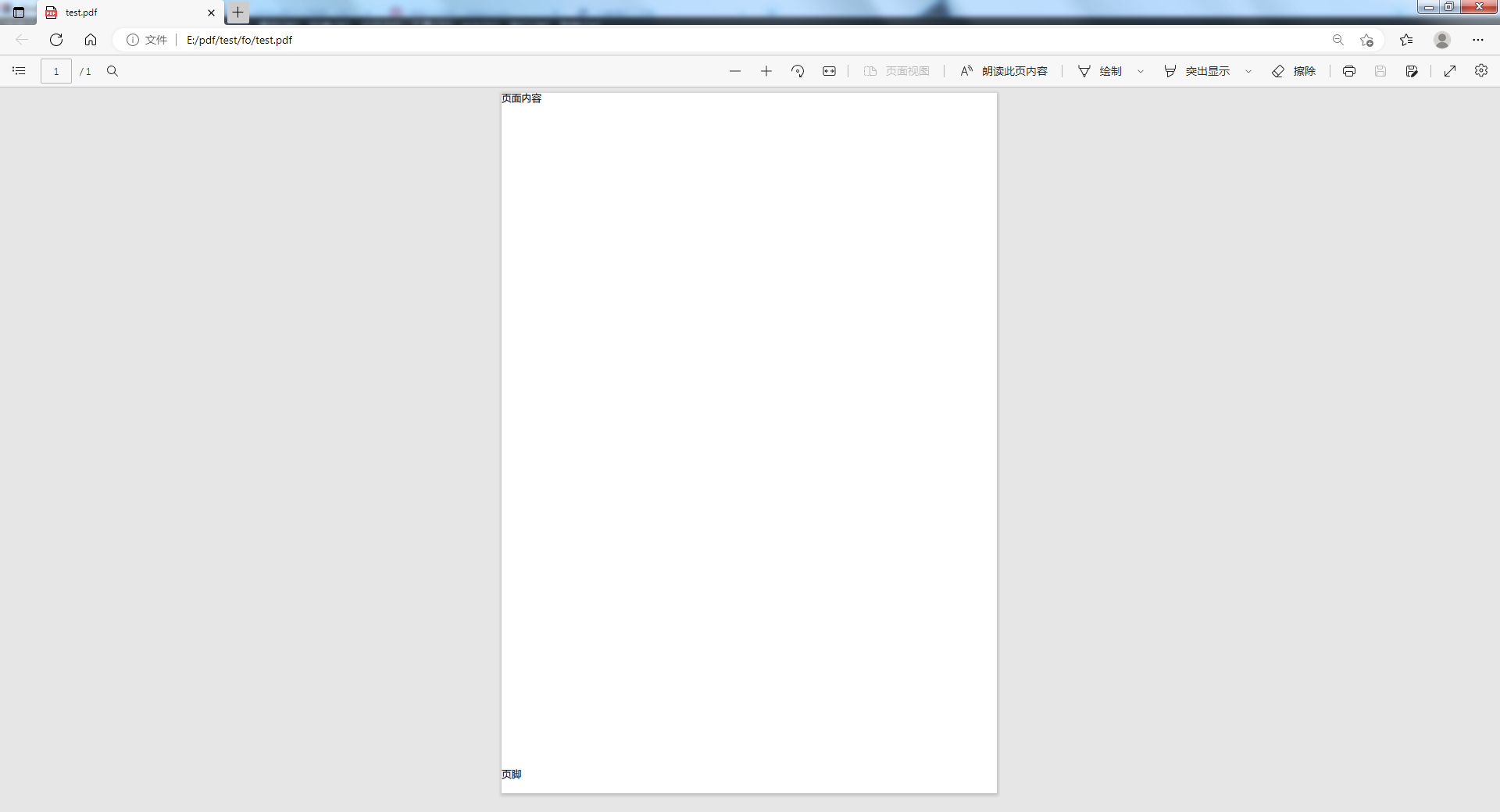Open PDF settings gear
This screenshot has height=812, width=1500.
coord(1481,71)
